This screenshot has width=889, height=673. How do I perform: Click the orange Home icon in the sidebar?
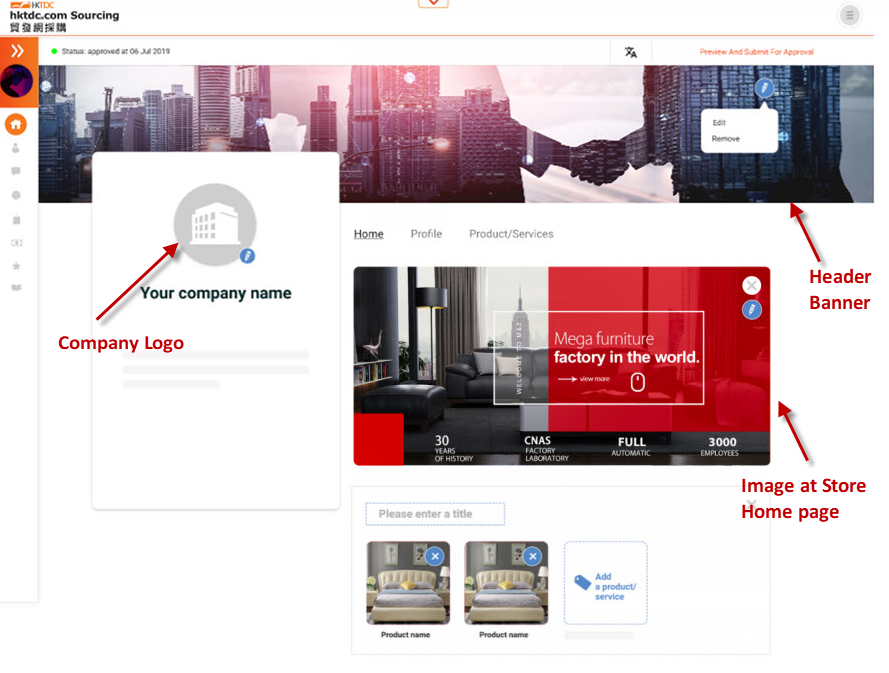click(16, 124)
